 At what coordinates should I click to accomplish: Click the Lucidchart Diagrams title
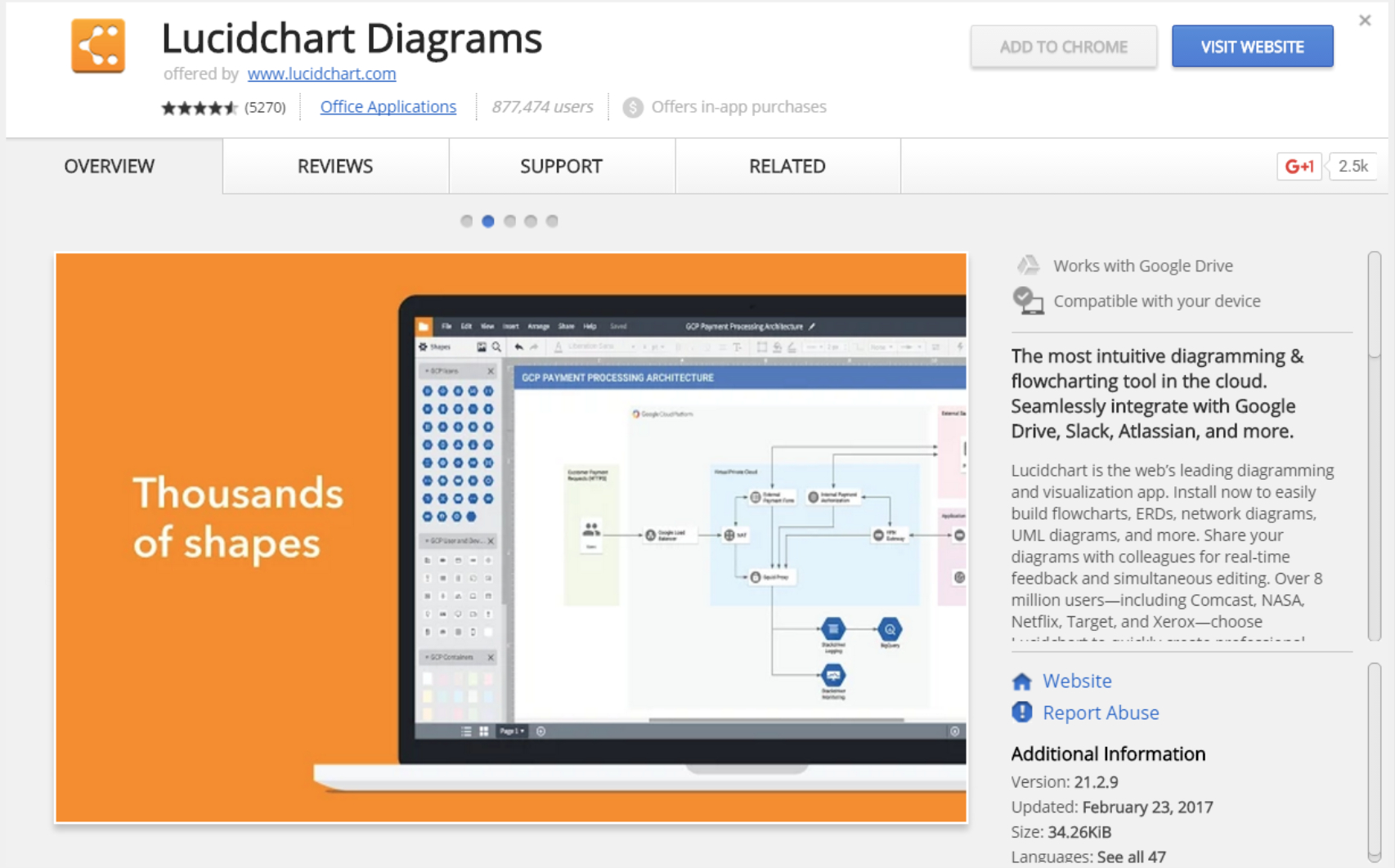click(x=352, y=38)
